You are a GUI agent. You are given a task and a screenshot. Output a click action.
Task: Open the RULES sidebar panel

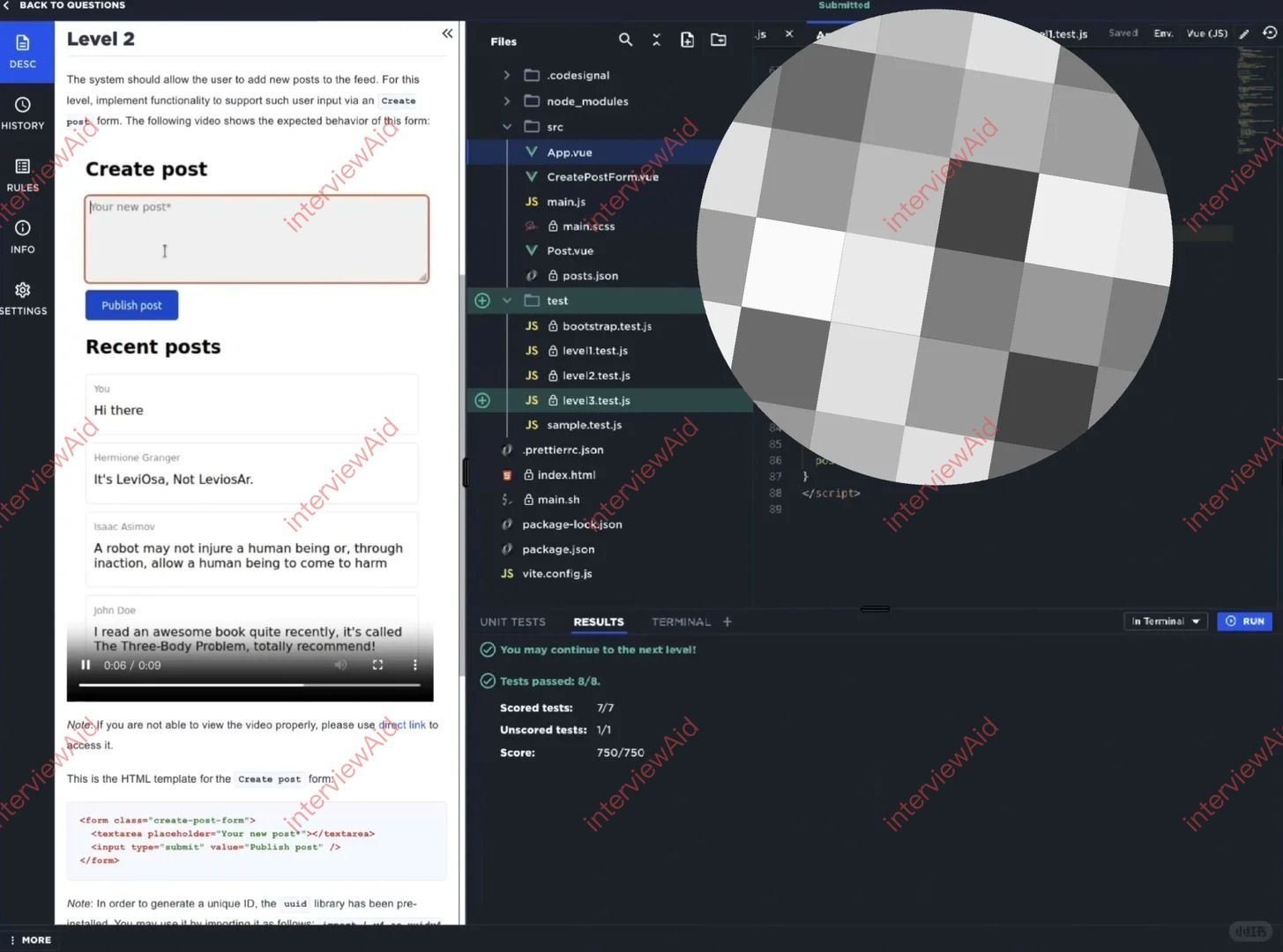23,175
